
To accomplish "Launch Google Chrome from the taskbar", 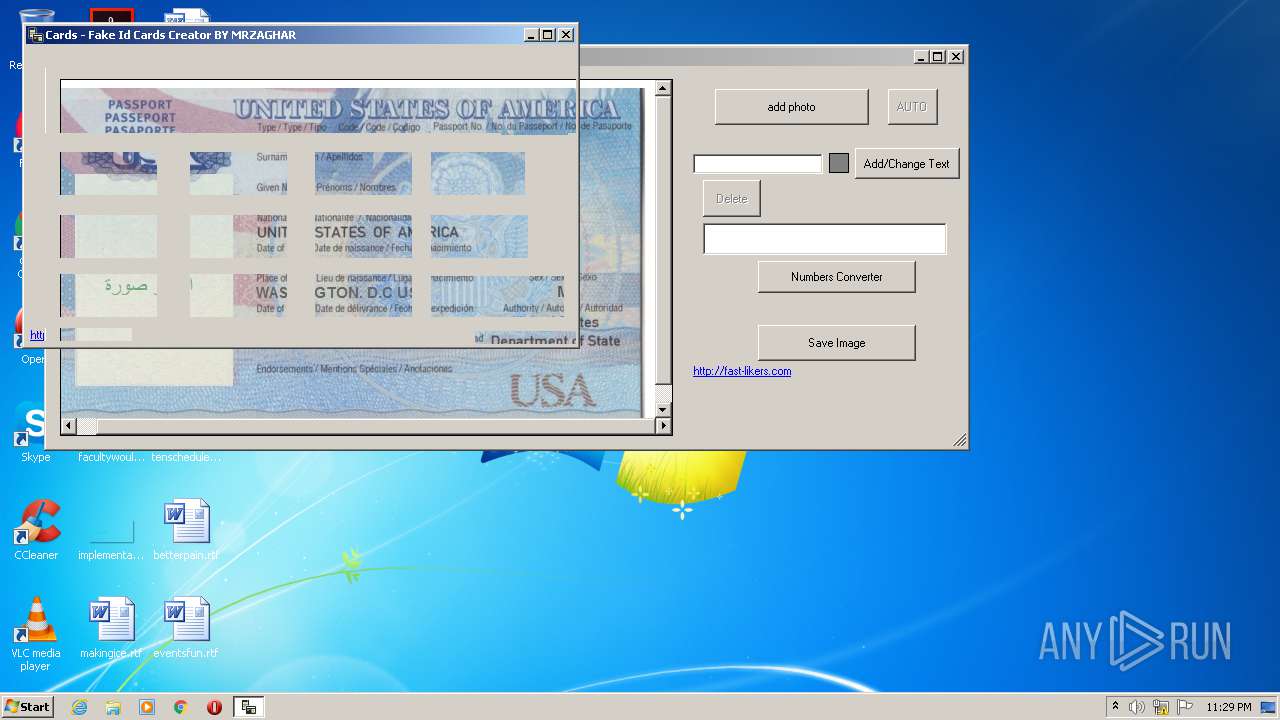I will click(x=181, y=707).
